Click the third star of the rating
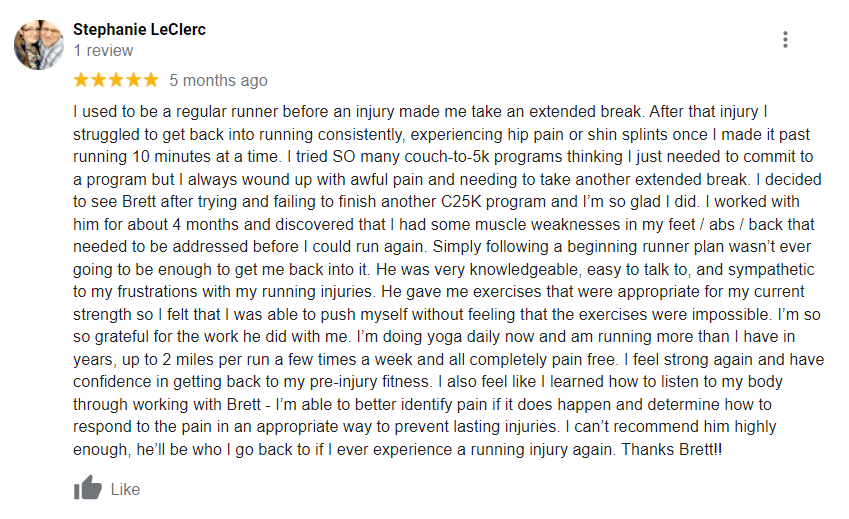The height and width of the screenshot is (519, 849). point(116,80)
